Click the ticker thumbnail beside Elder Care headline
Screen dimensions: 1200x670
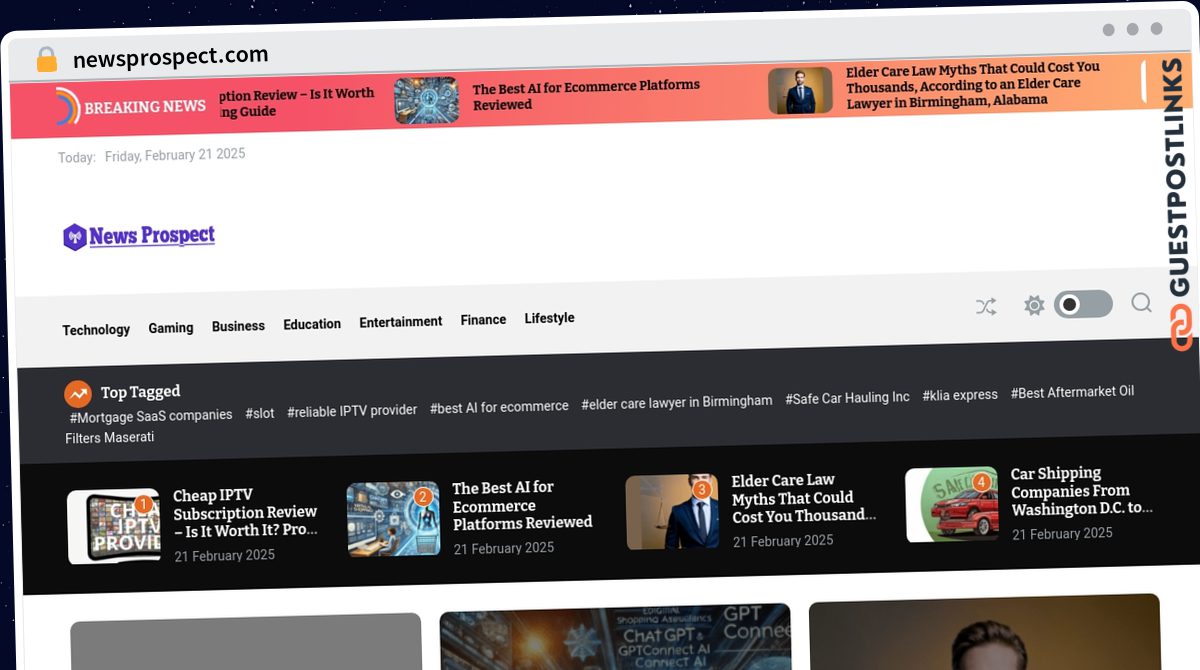pyautogui.click(x=800, y=91)
